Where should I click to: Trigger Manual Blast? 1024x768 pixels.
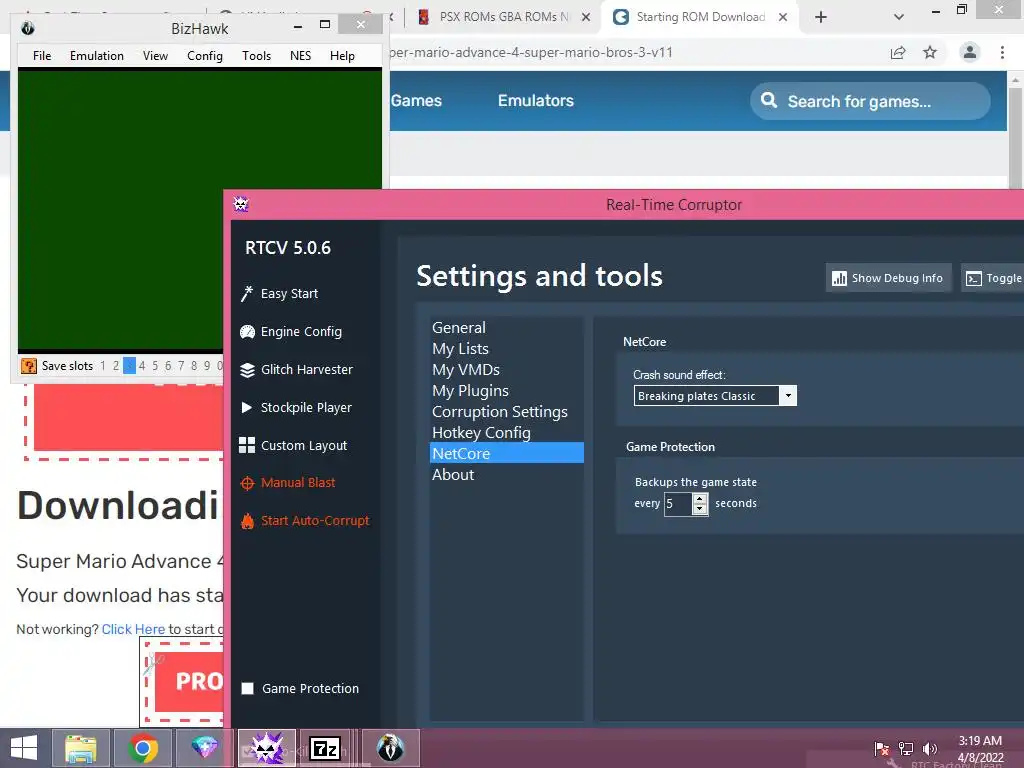288,483
